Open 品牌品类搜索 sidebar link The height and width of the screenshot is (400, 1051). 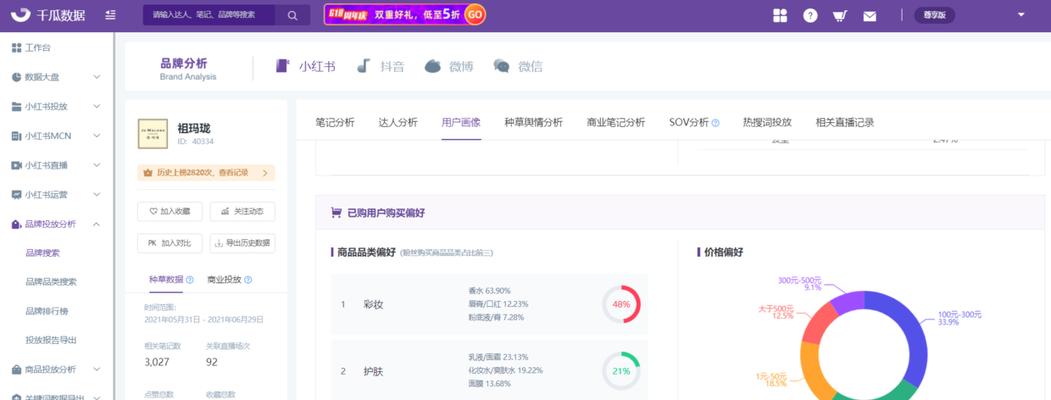[51, 282]
